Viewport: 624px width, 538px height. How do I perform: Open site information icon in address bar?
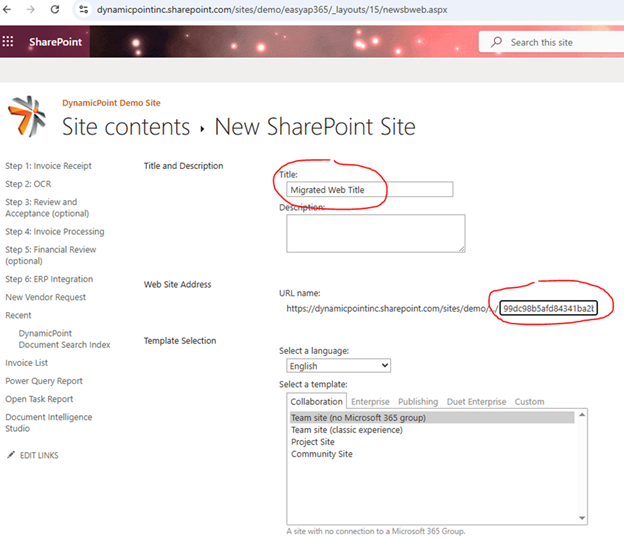84,10
